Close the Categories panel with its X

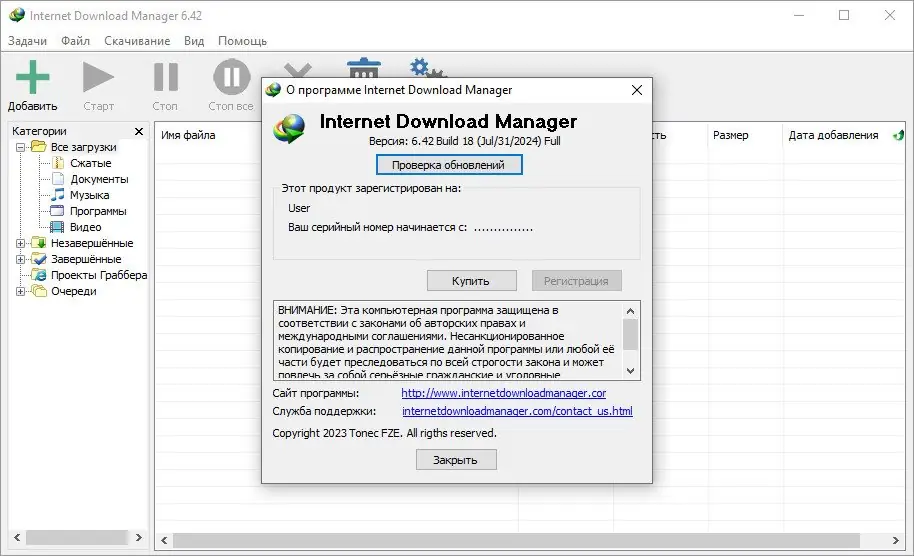coord(139,131)
